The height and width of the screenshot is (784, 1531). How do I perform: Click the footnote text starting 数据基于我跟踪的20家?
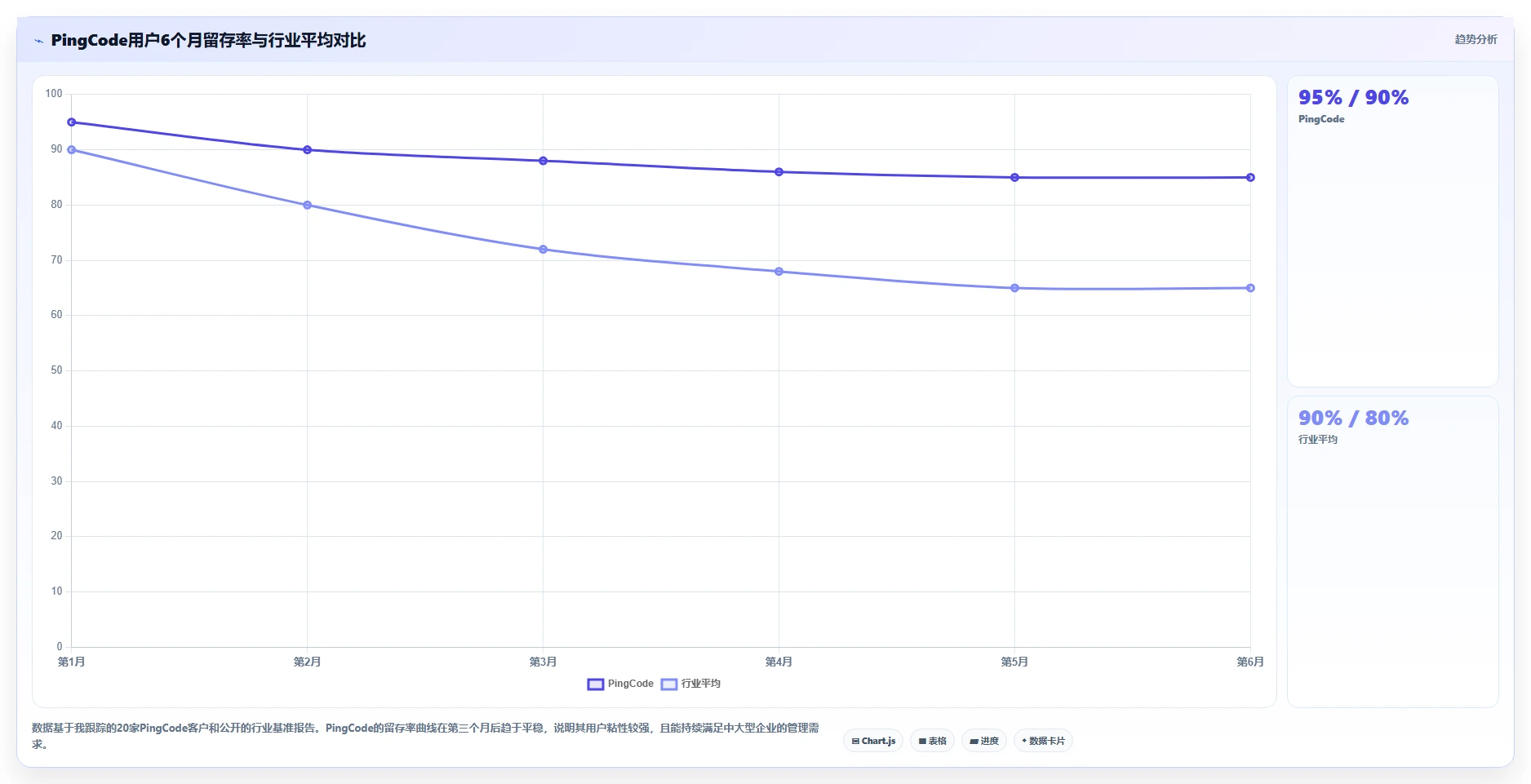425,736
